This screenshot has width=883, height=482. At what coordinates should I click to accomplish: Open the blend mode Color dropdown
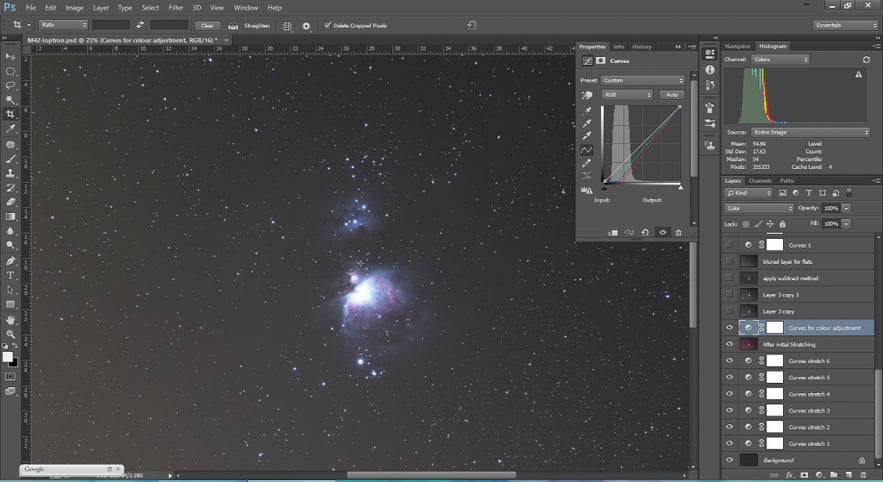(759, 208)
